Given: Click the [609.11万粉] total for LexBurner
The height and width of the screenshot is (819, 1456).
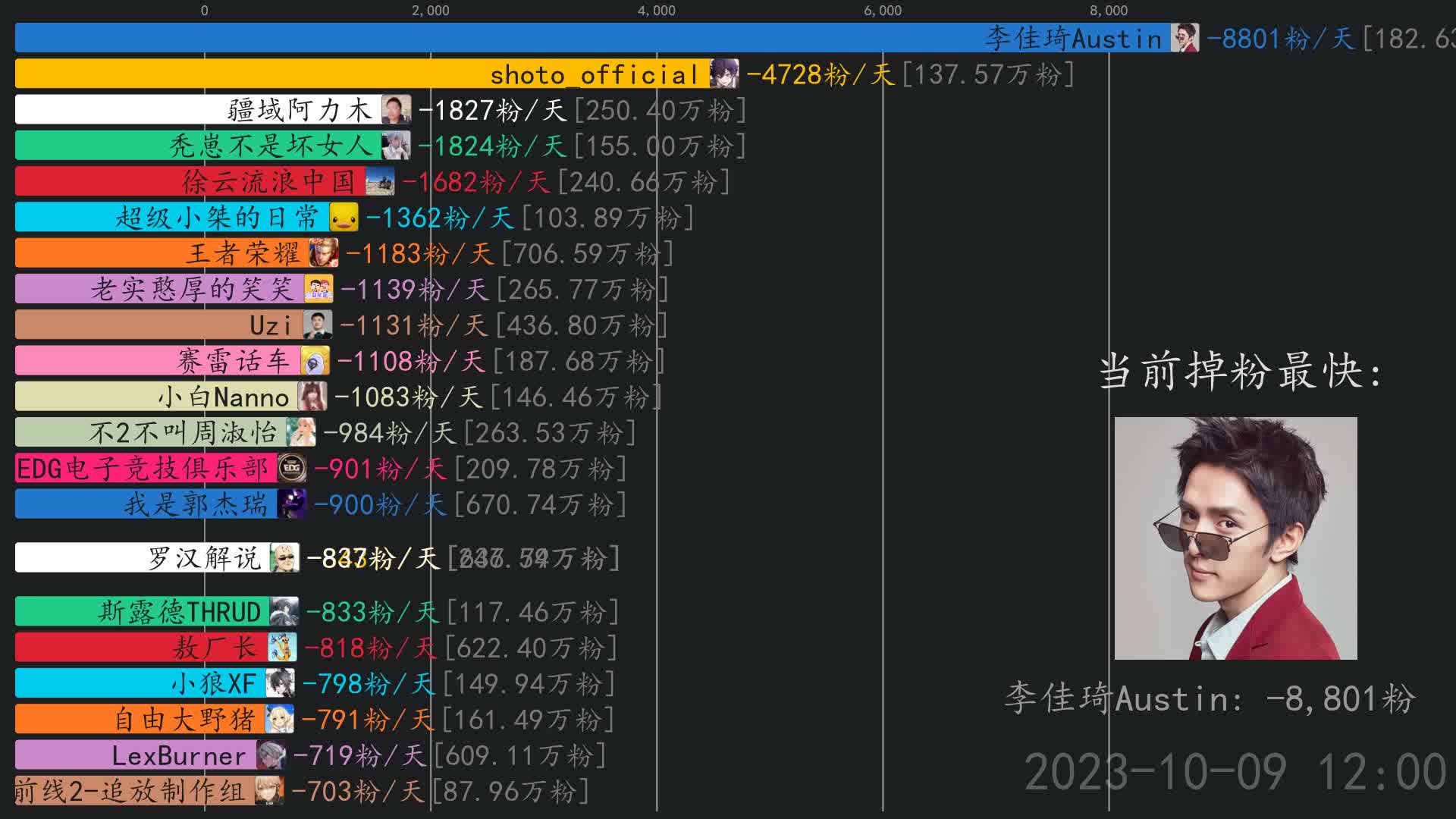Looking at the screenshot, I should (x=521, y=755).
